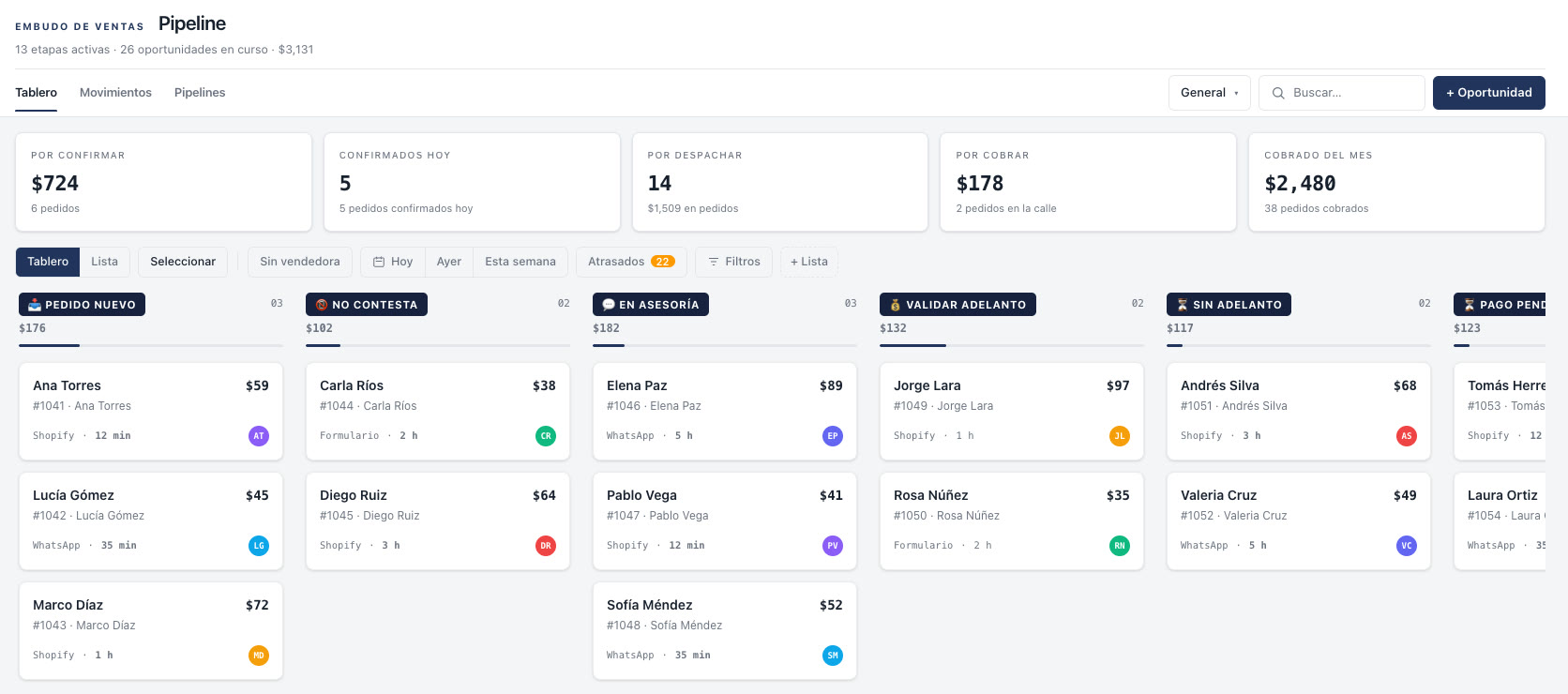The height and width of the screenshot is (694, 1568).
Task: Click the MD avatar on Marco Díaz card
Action: 259,655
